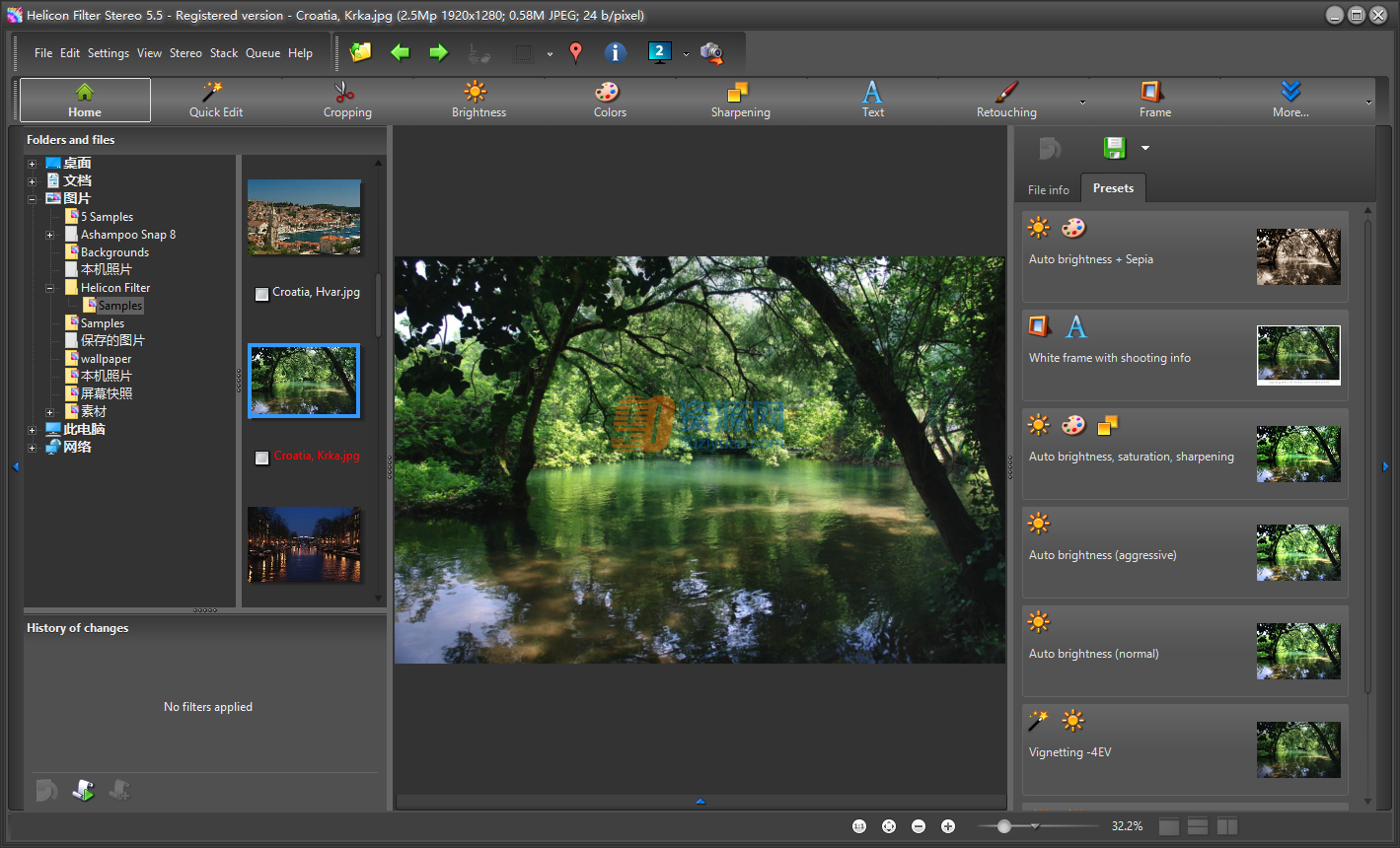
Task: Go to next image with green right arrow
Action: (x=438, y=52)
